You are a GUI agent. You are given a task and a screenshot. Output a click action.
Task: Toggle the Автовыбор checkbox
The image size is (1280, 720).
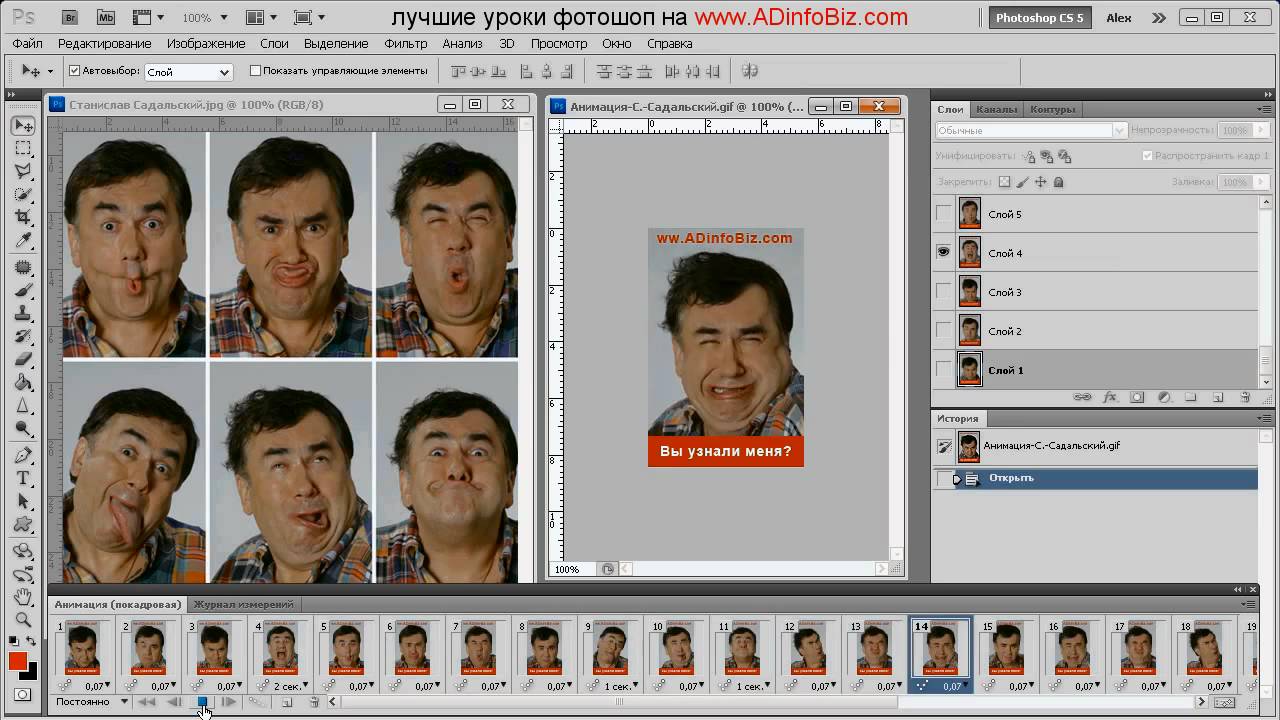point(74,71)
